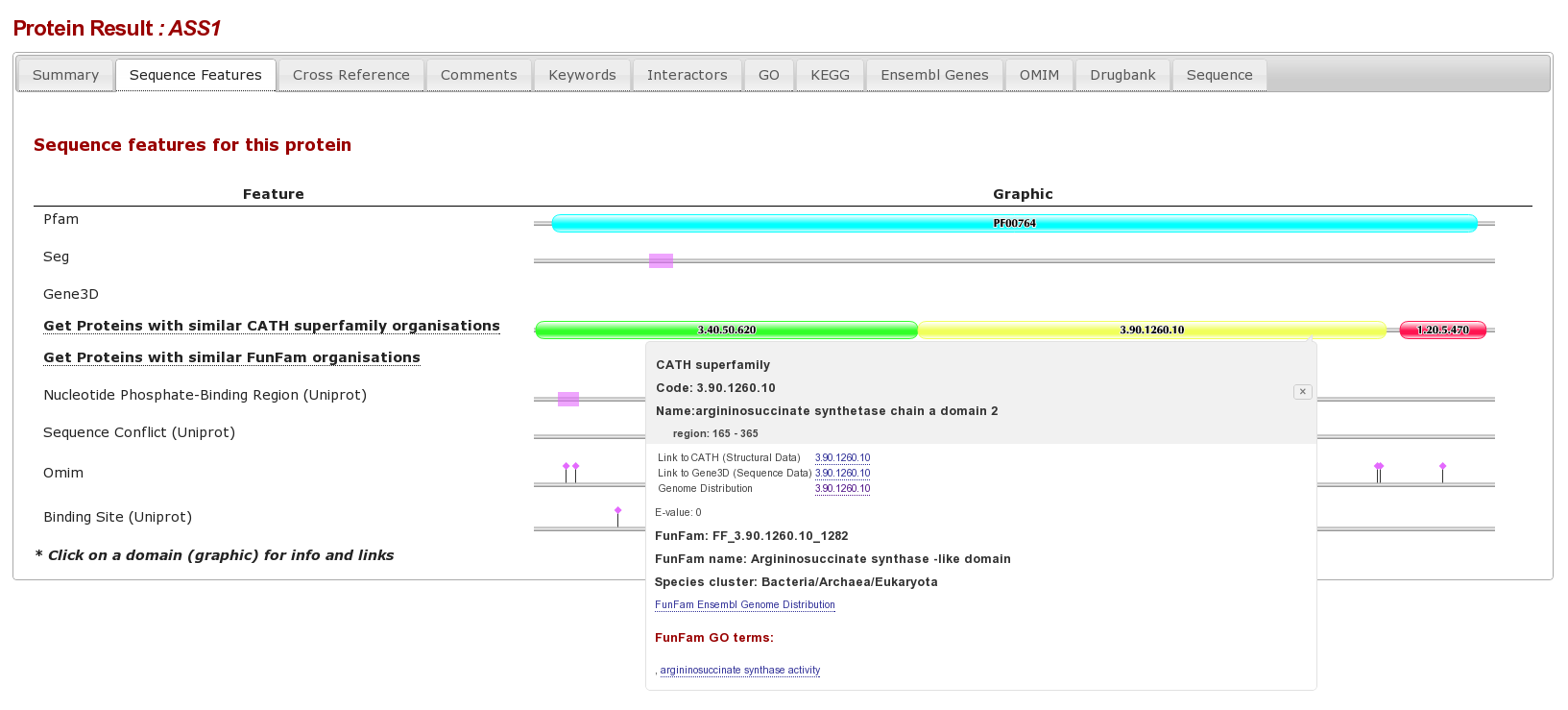Image resolution: width=1568 pixels, height=710 pixels.
Task: Click the Binding Site diamond marker
Action: tap(617, 511)
